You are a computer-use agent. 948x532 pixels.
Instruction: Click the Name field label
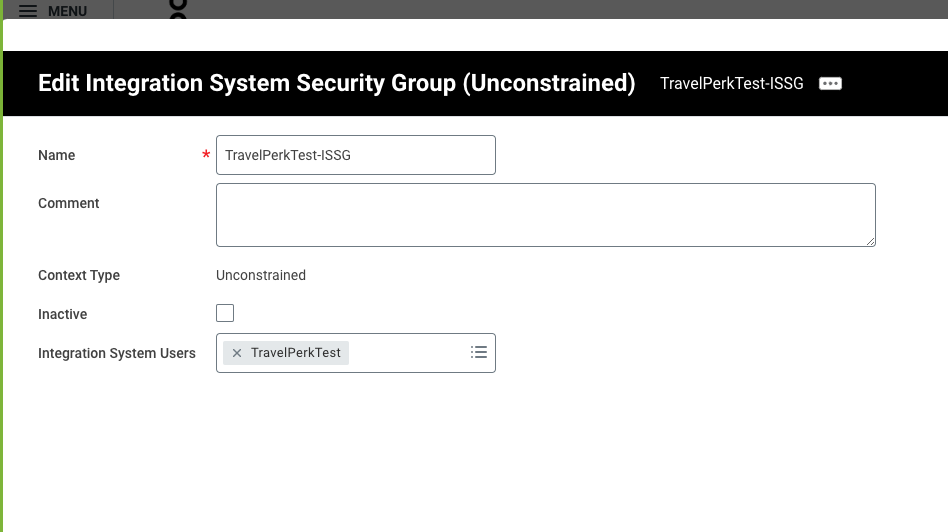click(56, 155)
